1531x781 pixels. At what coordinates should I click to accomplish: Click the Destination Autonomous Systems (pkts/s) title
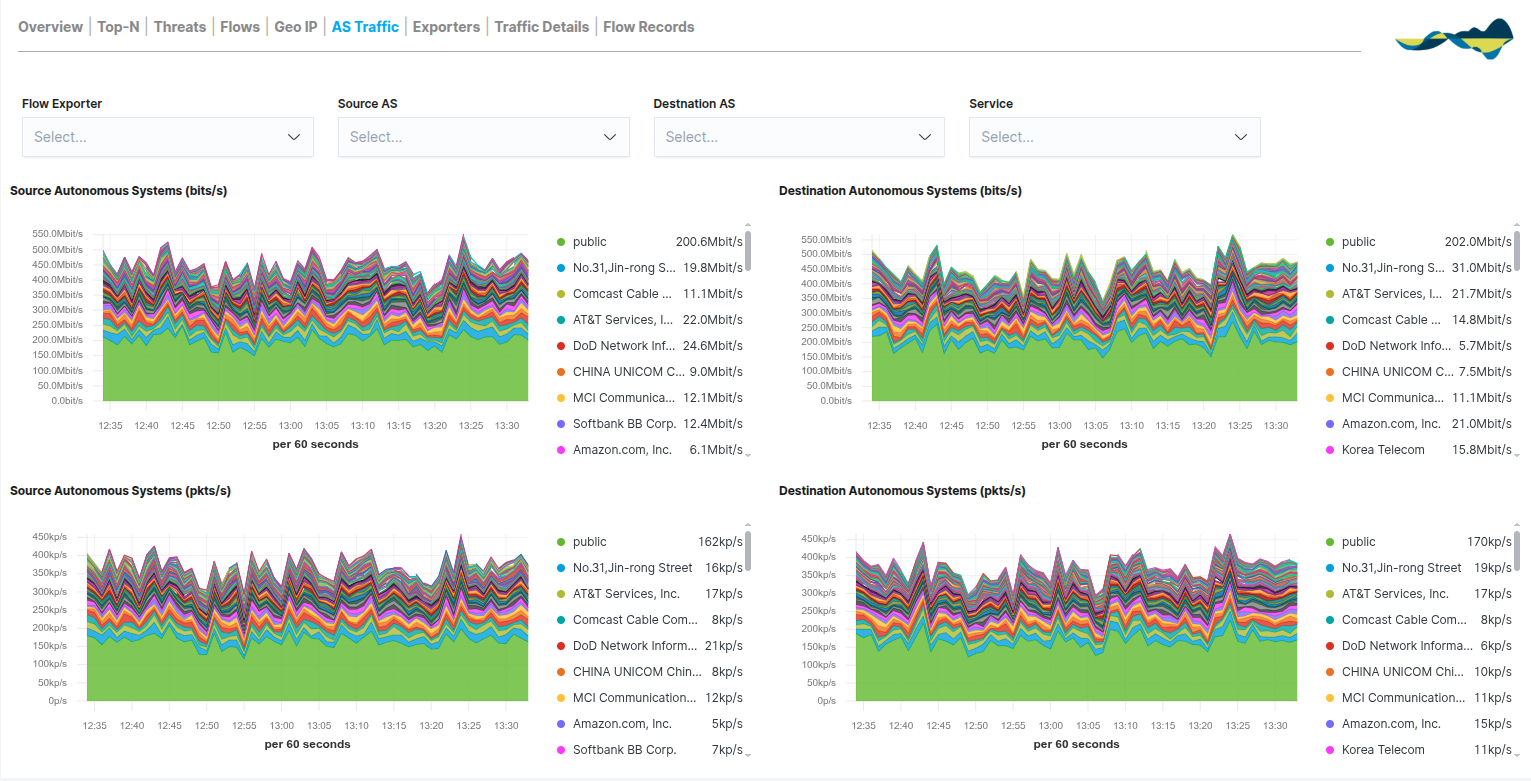point(902,491)
